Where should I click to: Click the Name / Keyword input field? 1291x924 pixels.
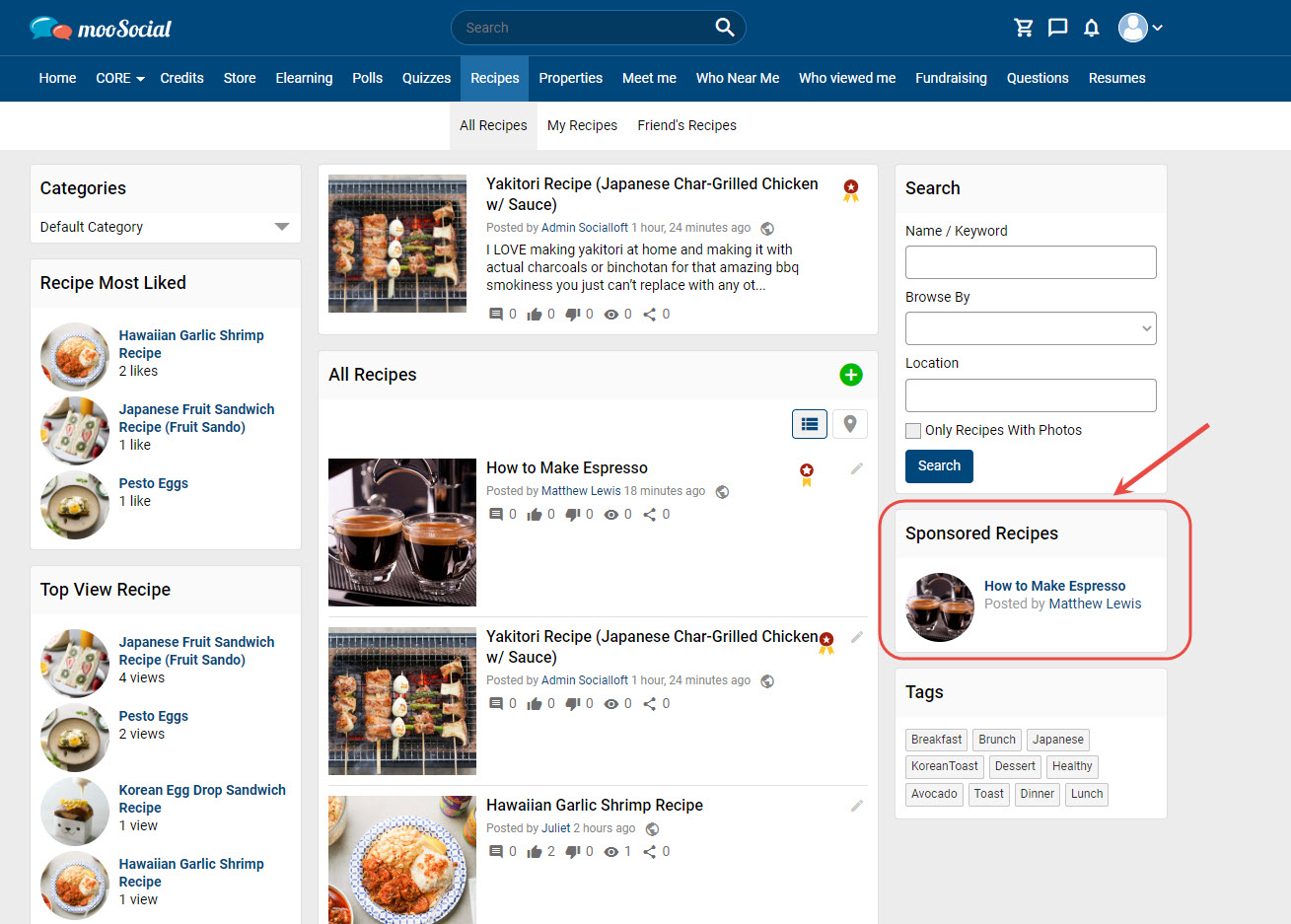pos(1031,262)
